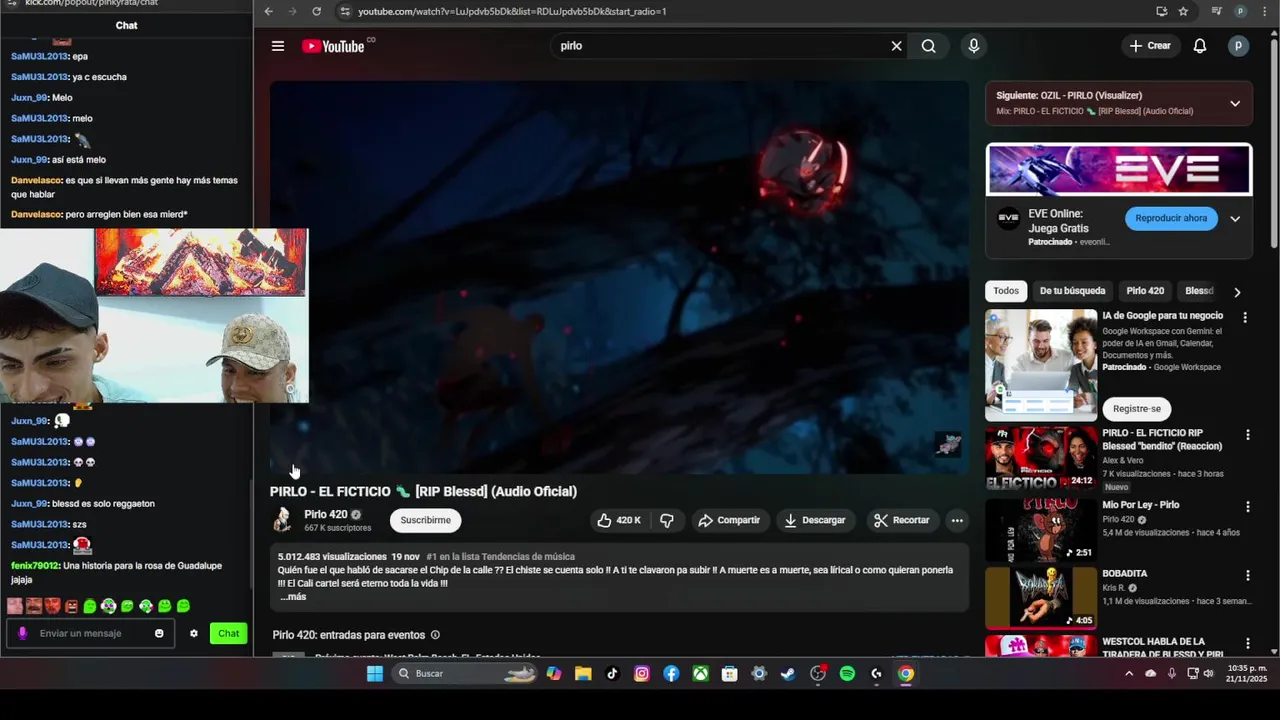Screen dimensions: 1280x720
Task: Select the 'De tu búsqueda' filter chip
Action: pyautogui.click(x=1072, y=291)
